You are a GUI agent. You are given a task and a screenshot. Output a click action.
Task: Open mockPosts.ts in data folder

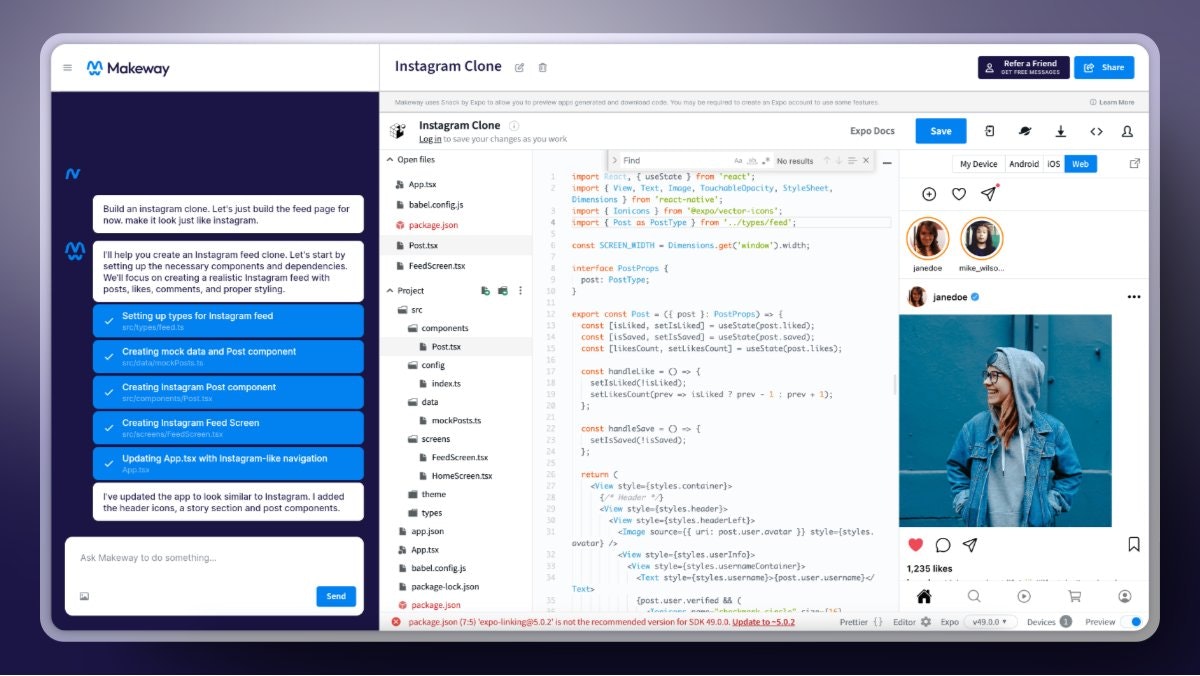[456, 420]
